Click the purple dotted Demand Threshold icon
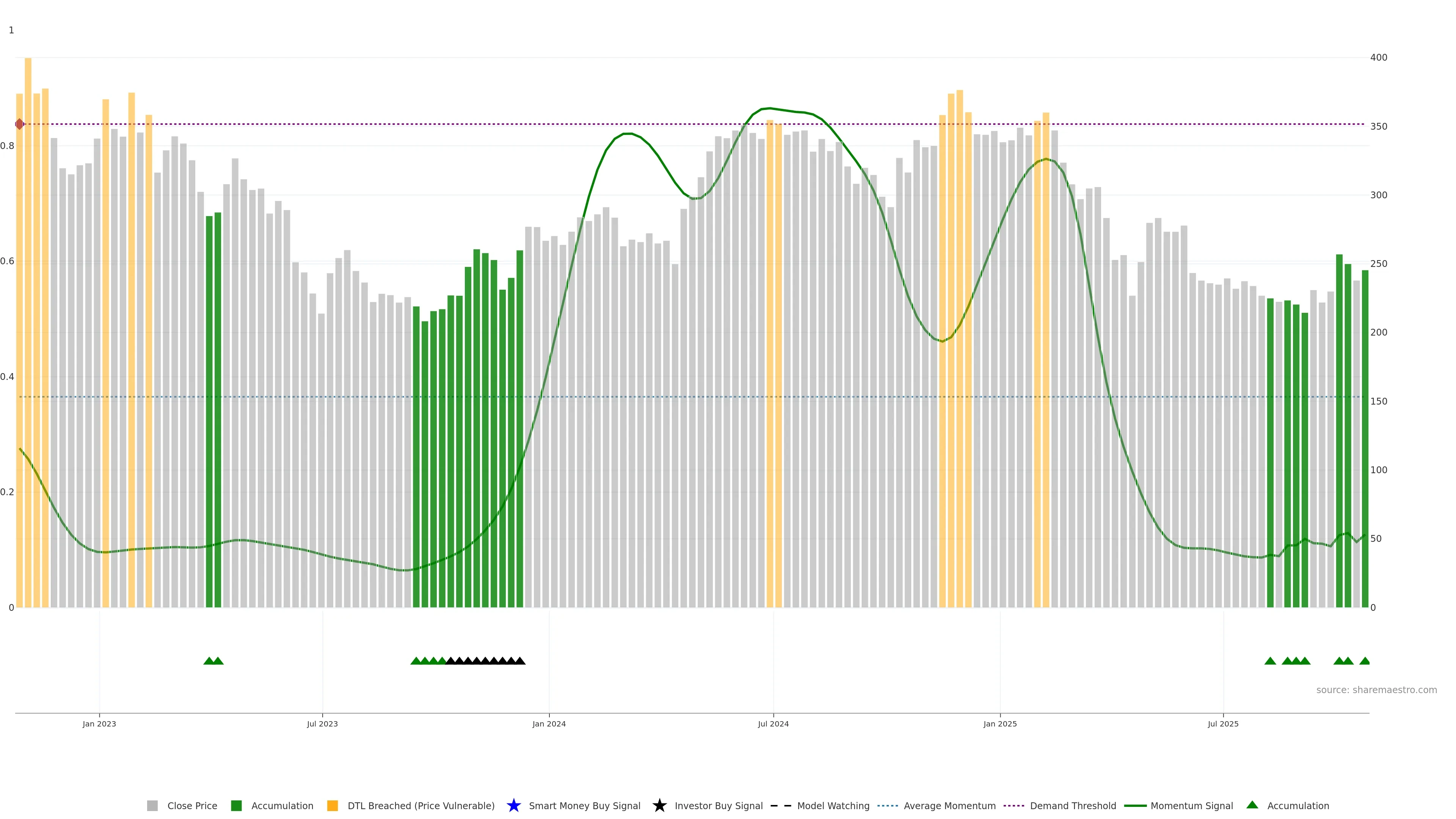 point(1014,805)
